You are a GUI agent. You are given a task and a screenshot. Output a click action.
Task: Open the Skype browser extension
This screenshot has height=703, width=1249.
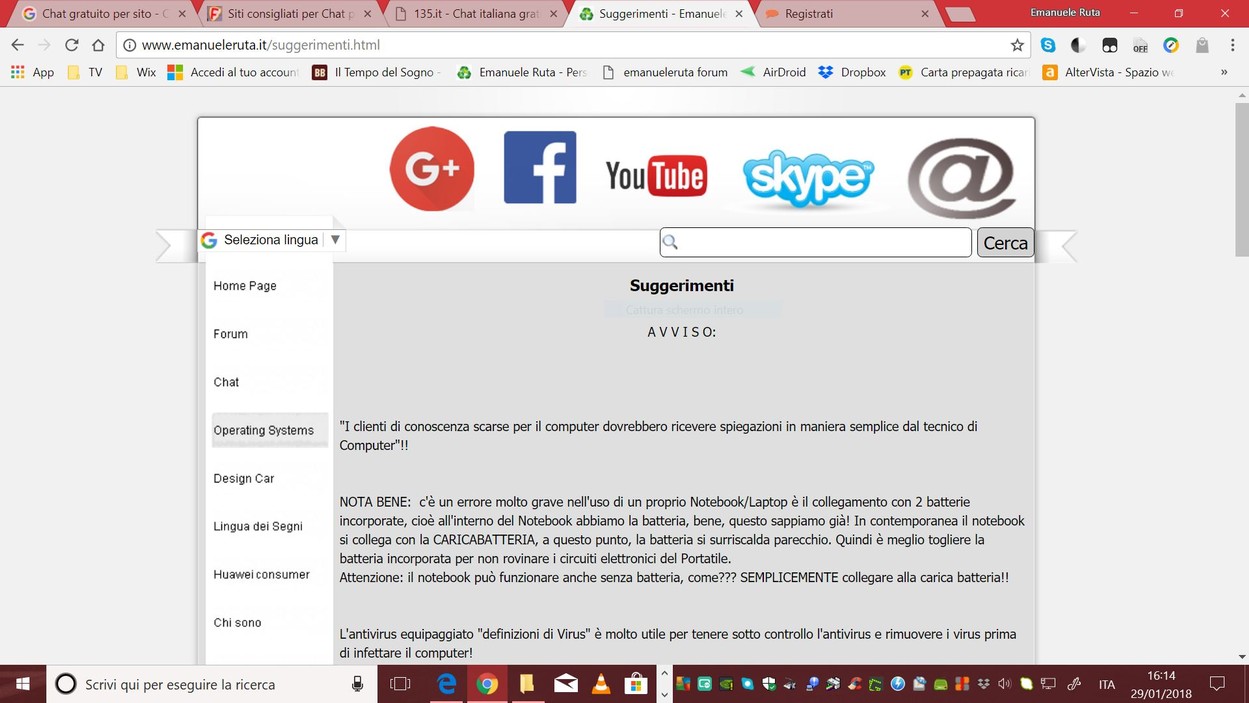coord(1048,45)
